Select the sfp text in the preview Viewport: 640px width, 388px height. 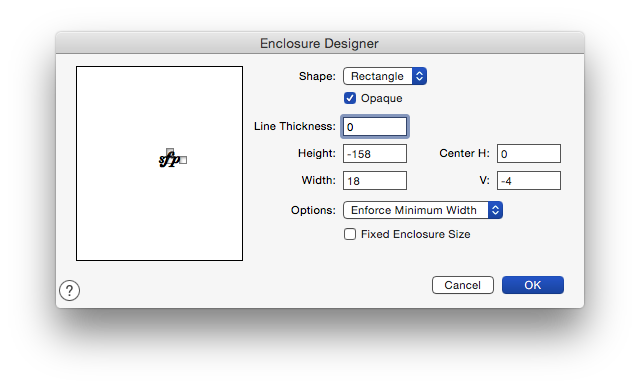[x=169, y=160]
